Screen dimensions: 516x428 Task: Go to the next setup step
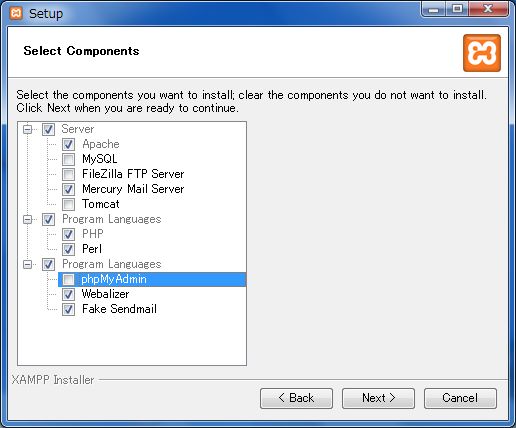(x=378, y=398)
